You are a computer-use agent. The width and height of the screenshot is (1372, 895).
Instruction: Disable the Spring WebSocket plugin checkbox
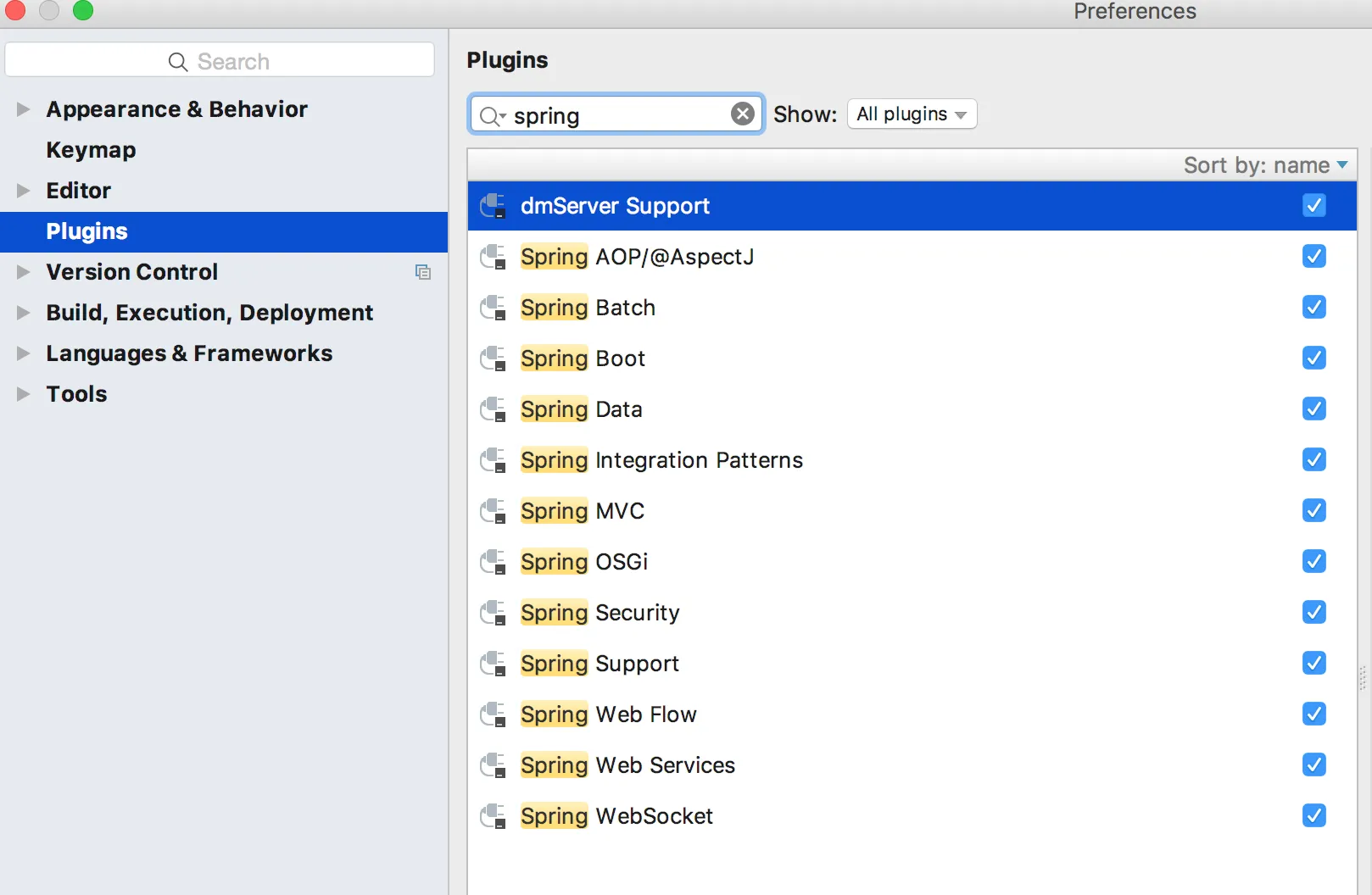pos(1314,815)
